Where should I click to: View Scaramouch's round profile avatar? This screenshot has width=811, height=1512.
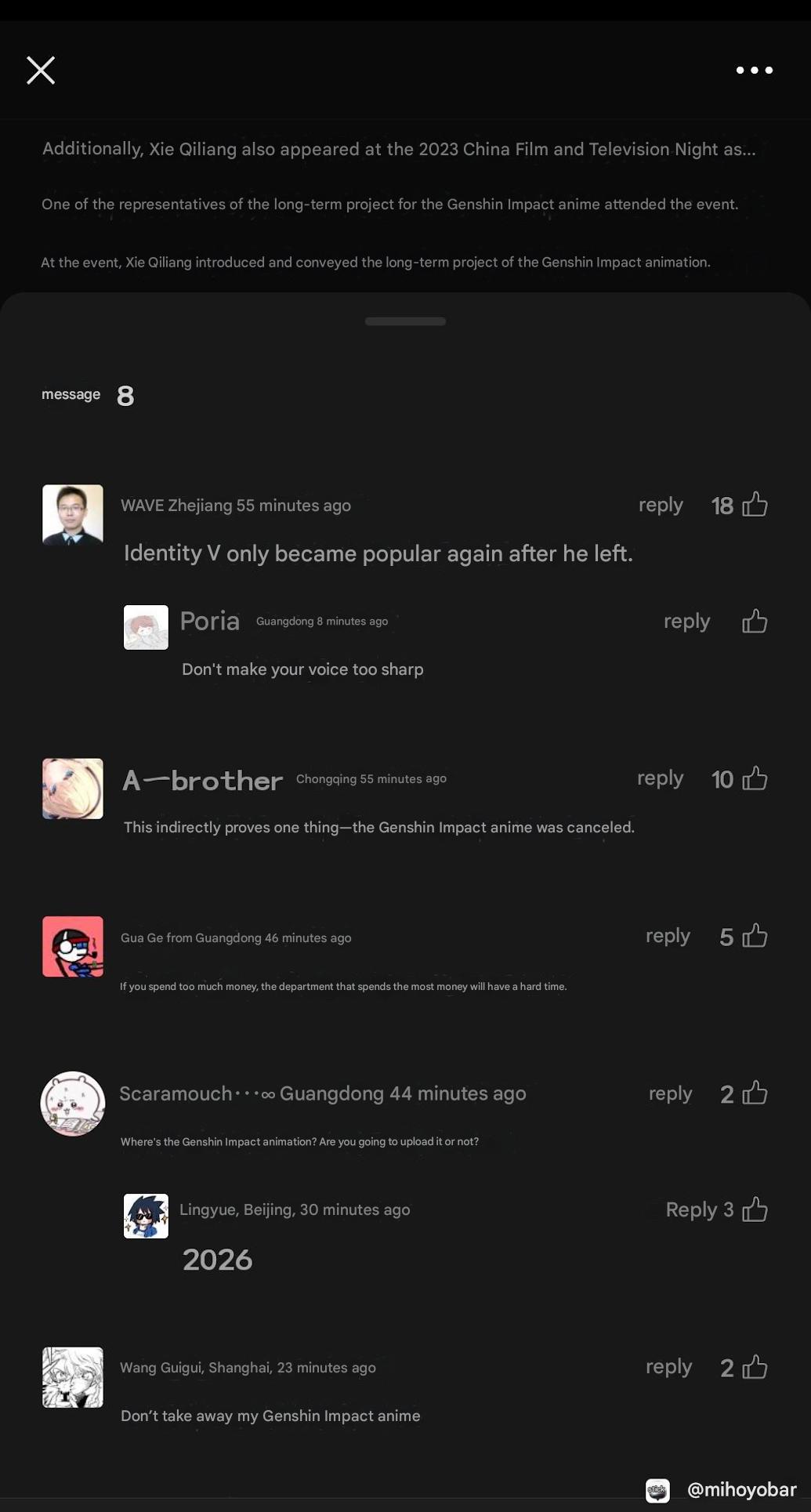click(73, 1104)
